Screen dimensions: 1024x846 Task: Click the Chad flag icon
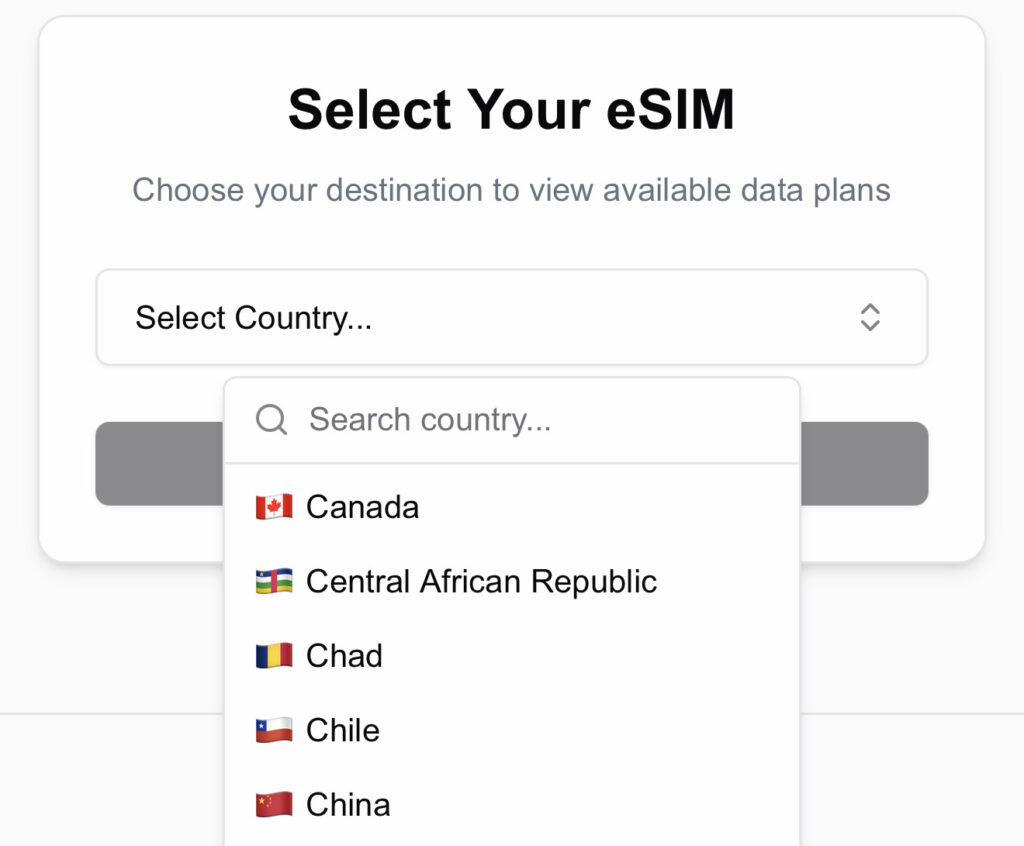click(274, 656)
